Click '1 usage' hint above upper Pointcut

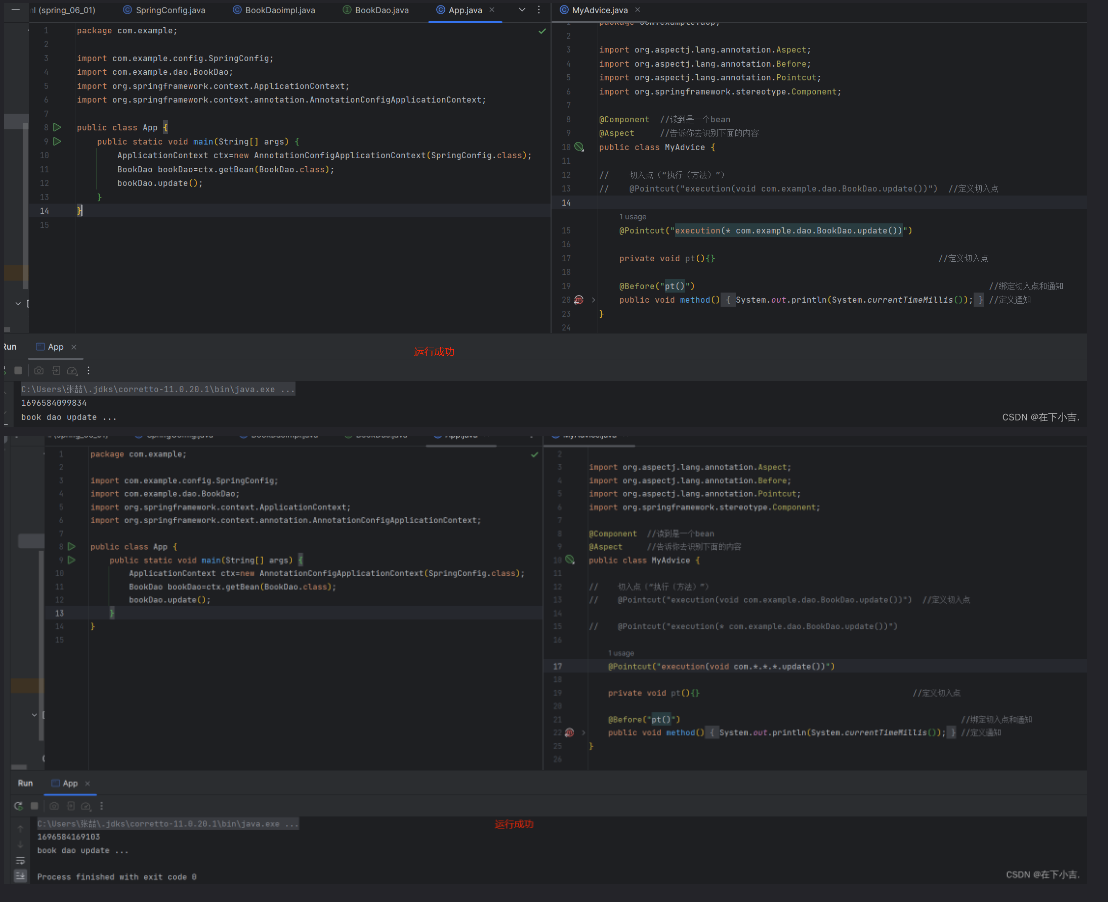pos(632,217)
